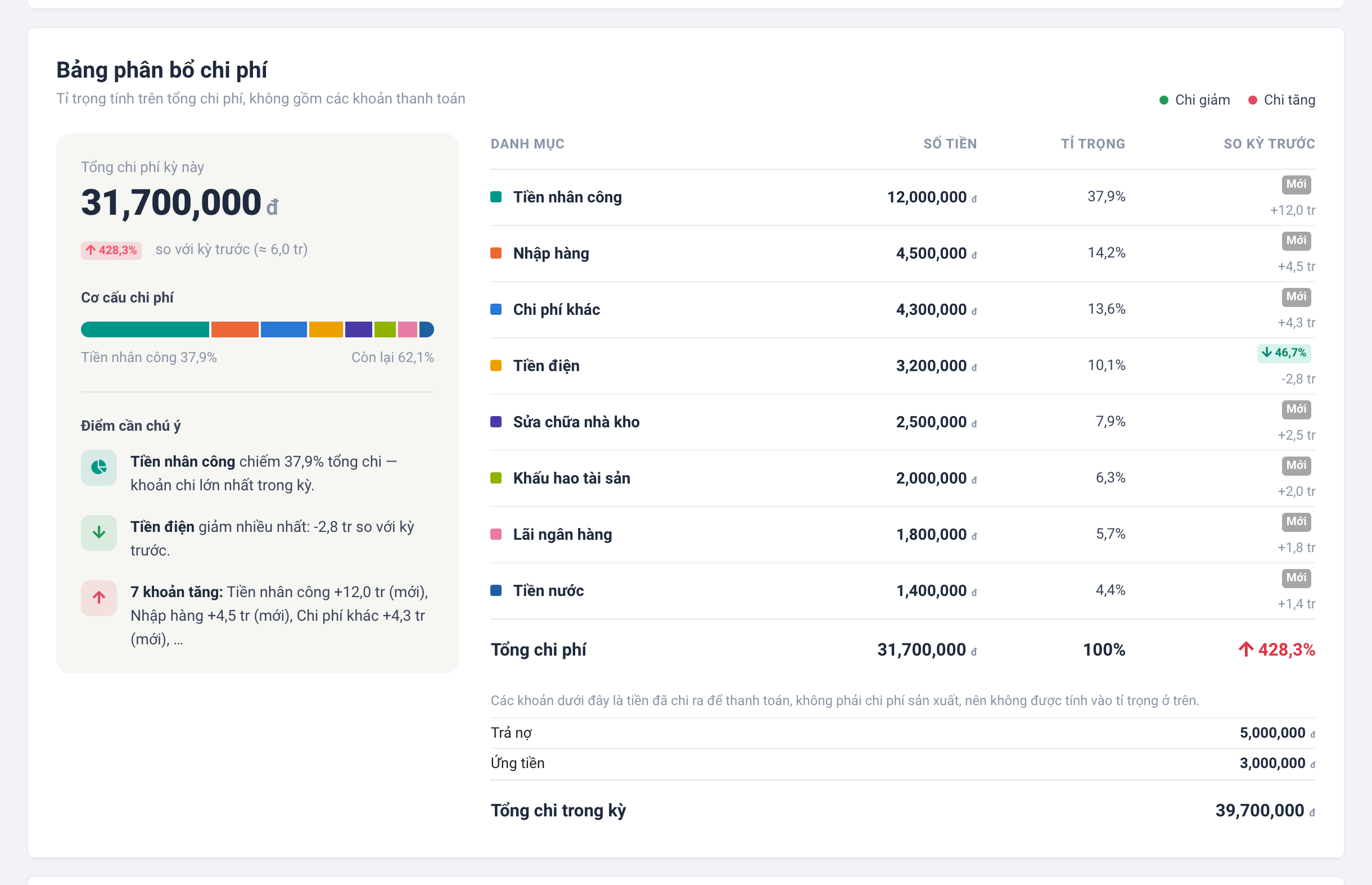The width and height of the screenshot is (1372, 885).
Task: Select the Lãi ngân hàng category name
Action: point(562,535)
